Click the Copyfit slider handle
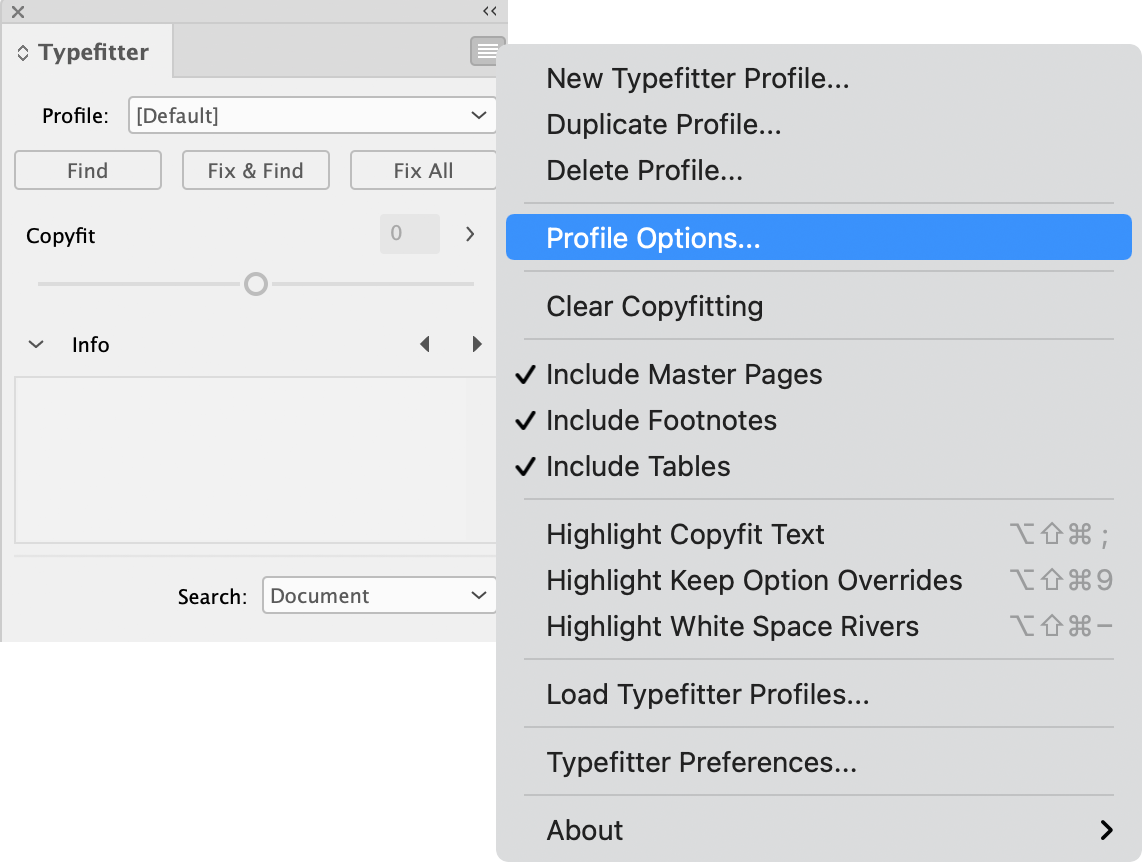 pyautogui.click(x=256, y=284)
